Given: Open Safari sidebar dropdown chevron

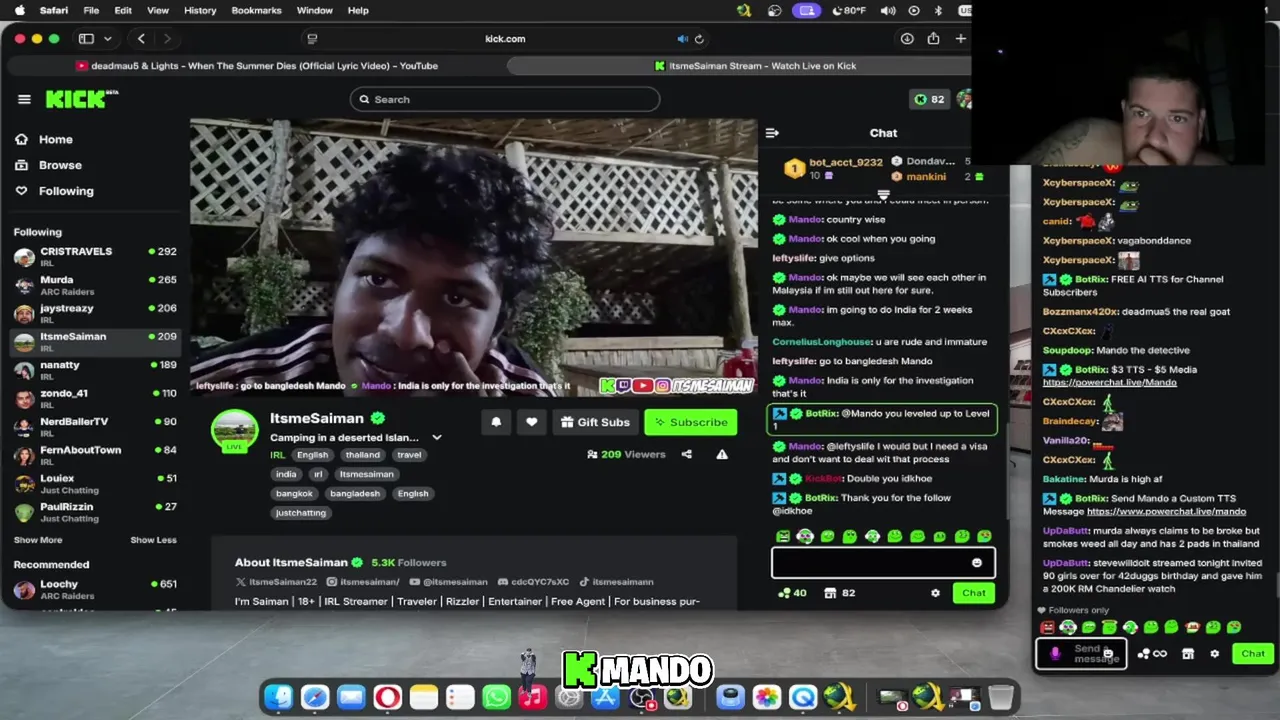Looking at the screenshot, I should (x=107, y=39).
